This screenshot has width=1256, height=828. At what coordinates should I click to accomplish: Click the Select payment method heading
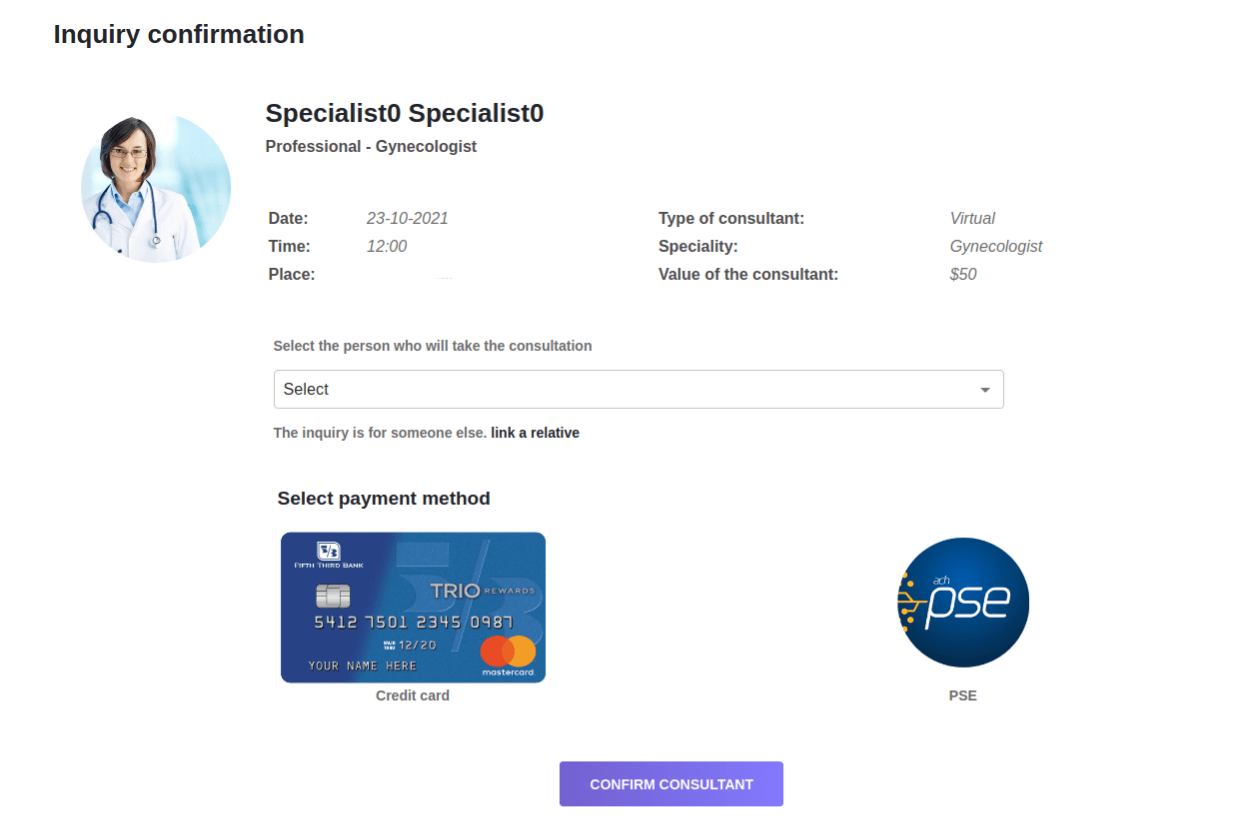point(383,498)
